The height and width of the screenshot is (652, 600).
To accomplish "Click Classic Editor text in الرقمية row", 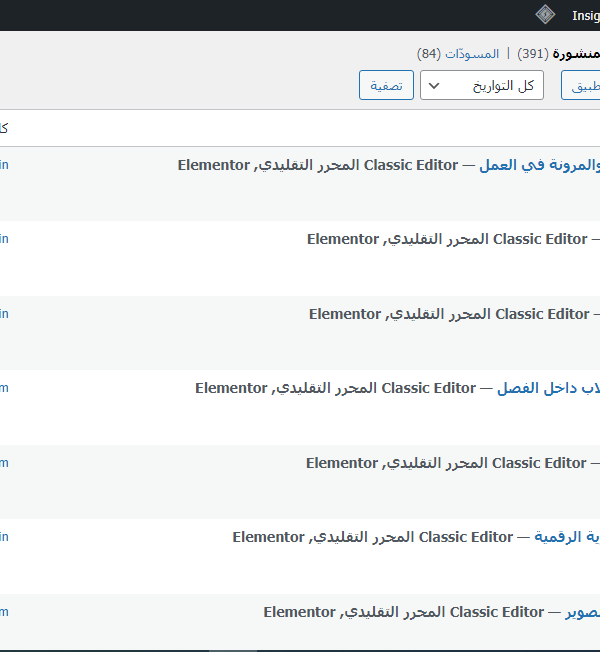I will (466, 537).
